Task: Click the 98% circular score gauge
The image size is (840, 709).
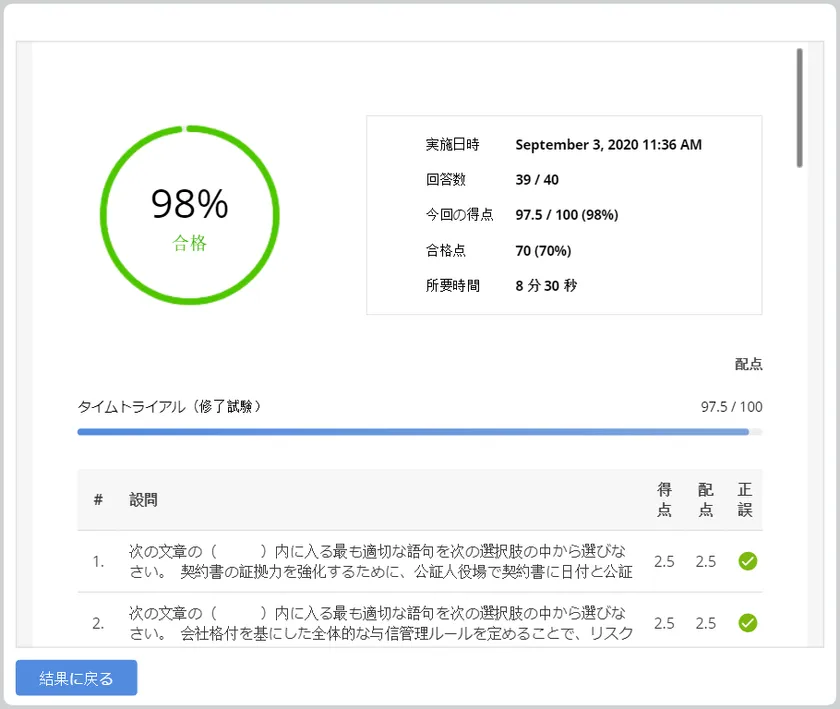Action: [x=190, y=215]
